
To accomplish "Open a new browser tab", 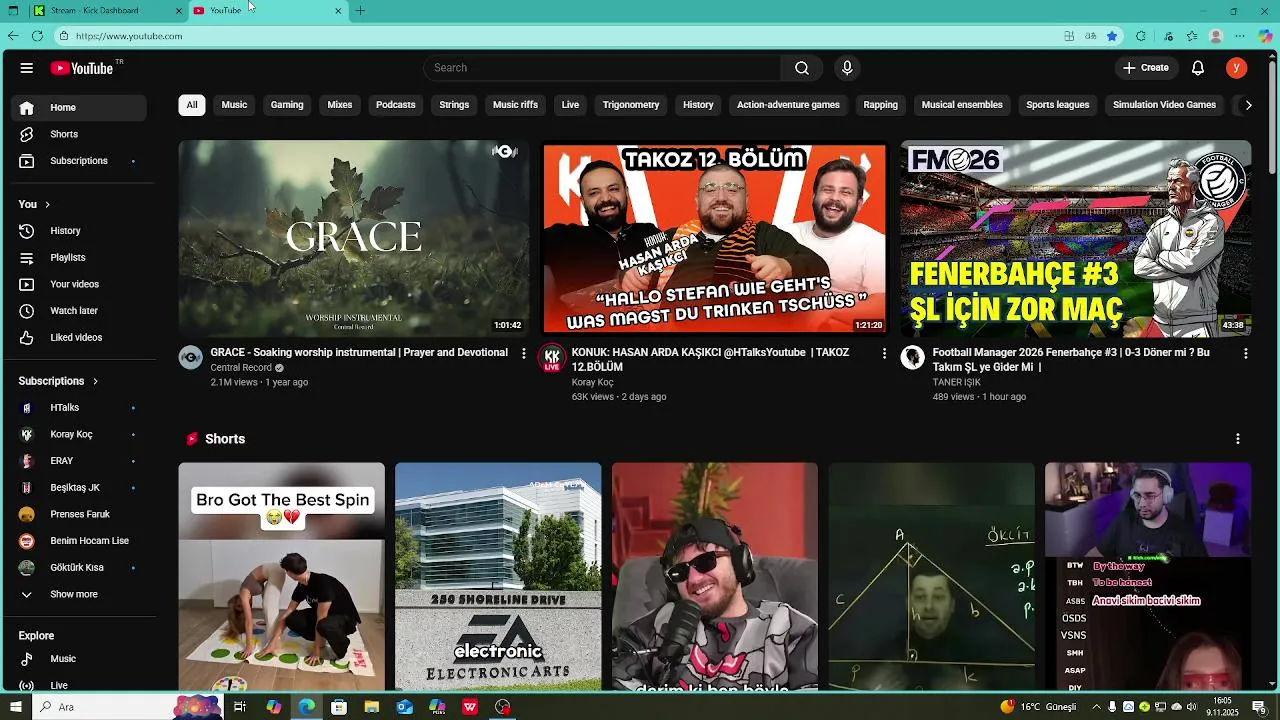I will point(360,11).
